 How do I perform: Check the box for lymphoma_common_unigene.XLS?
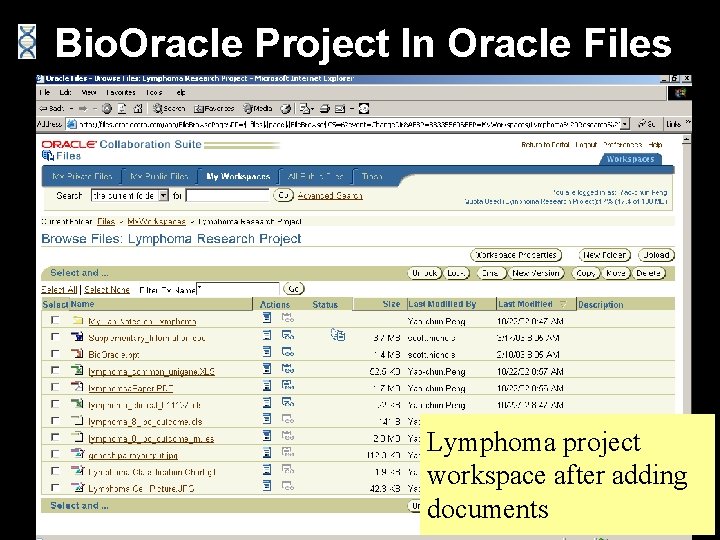point(55,370)
